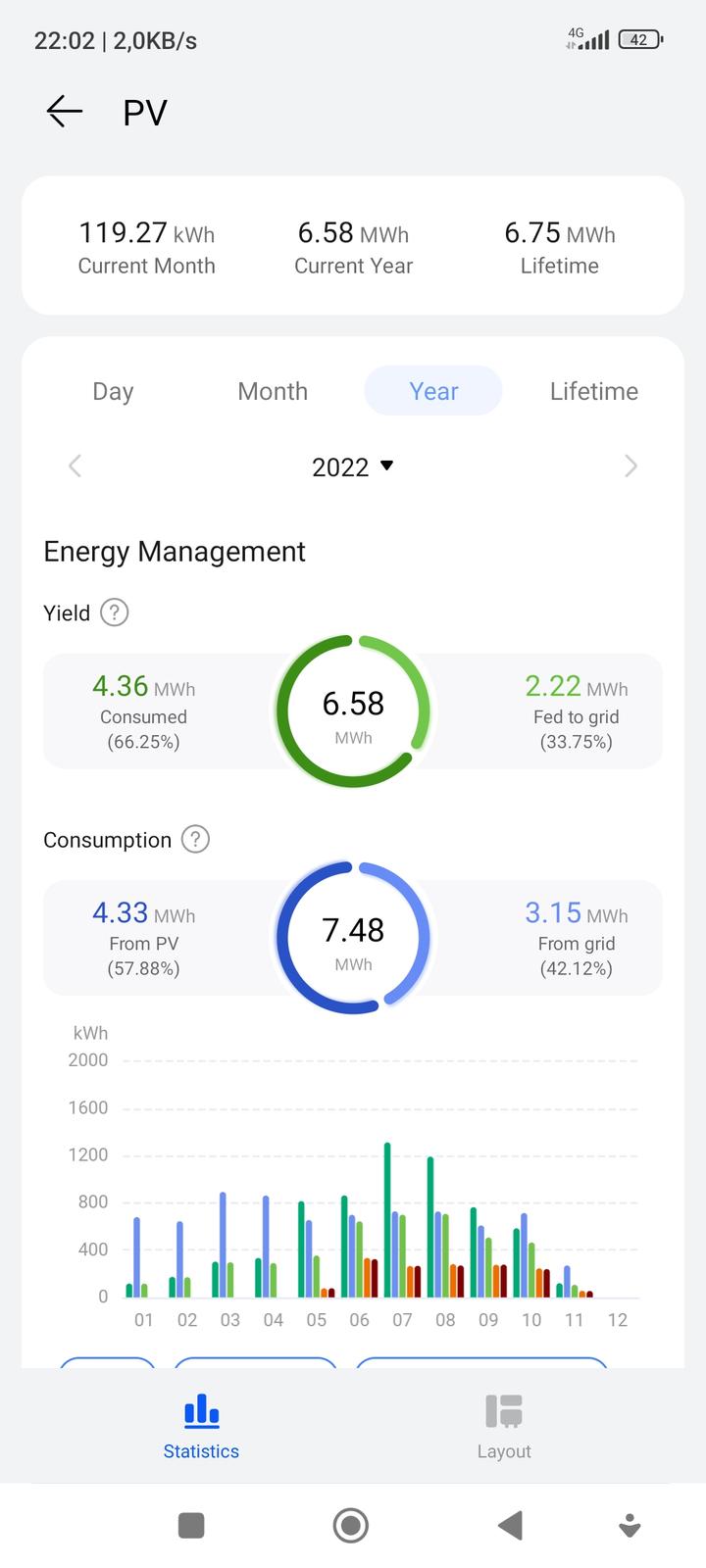
Task: Tap the Statistics bar chart icon
Action: (201, 1411)
